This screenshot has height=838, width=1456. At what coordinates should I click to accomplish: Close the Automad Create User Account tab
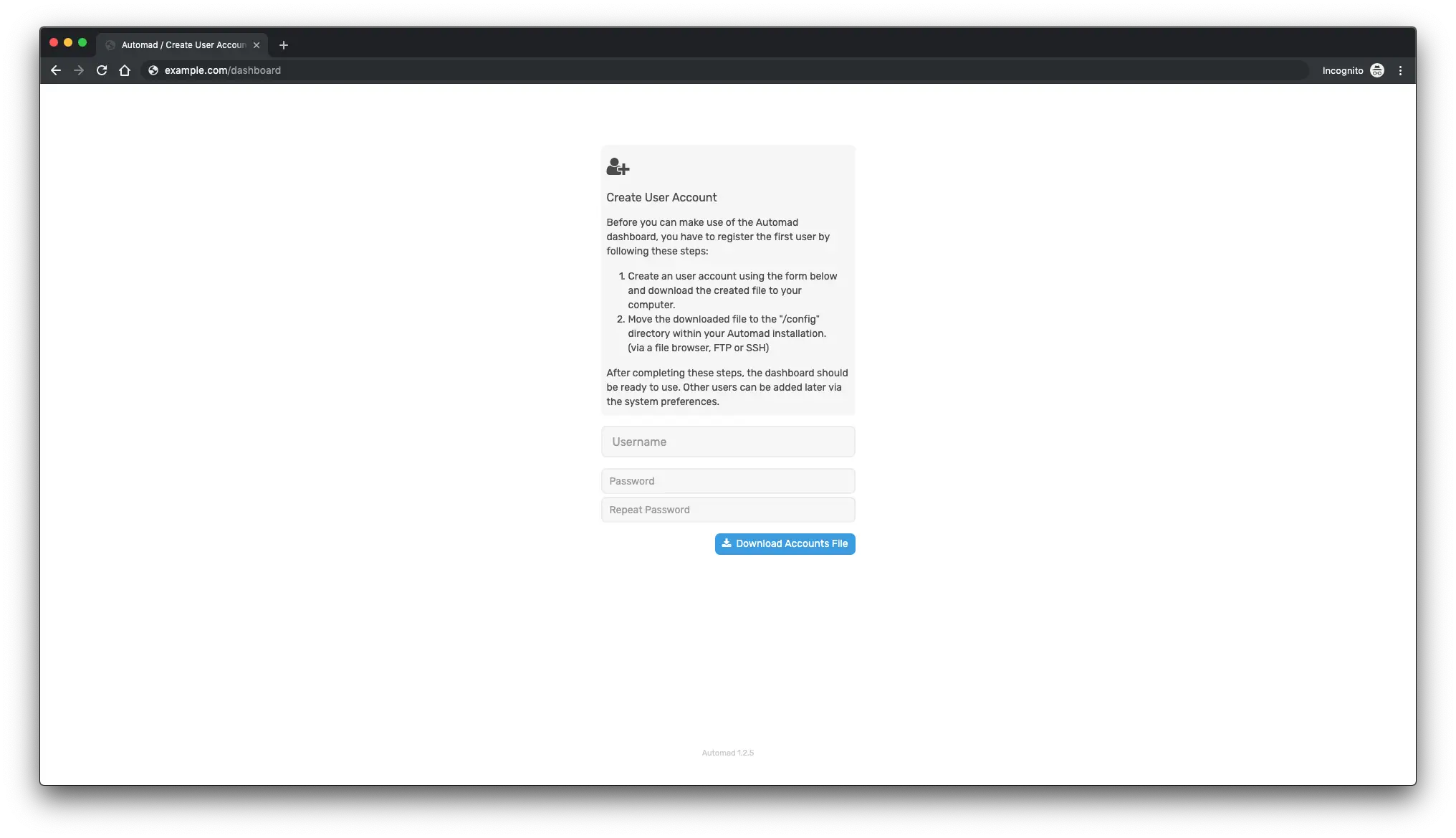(257, 45)
